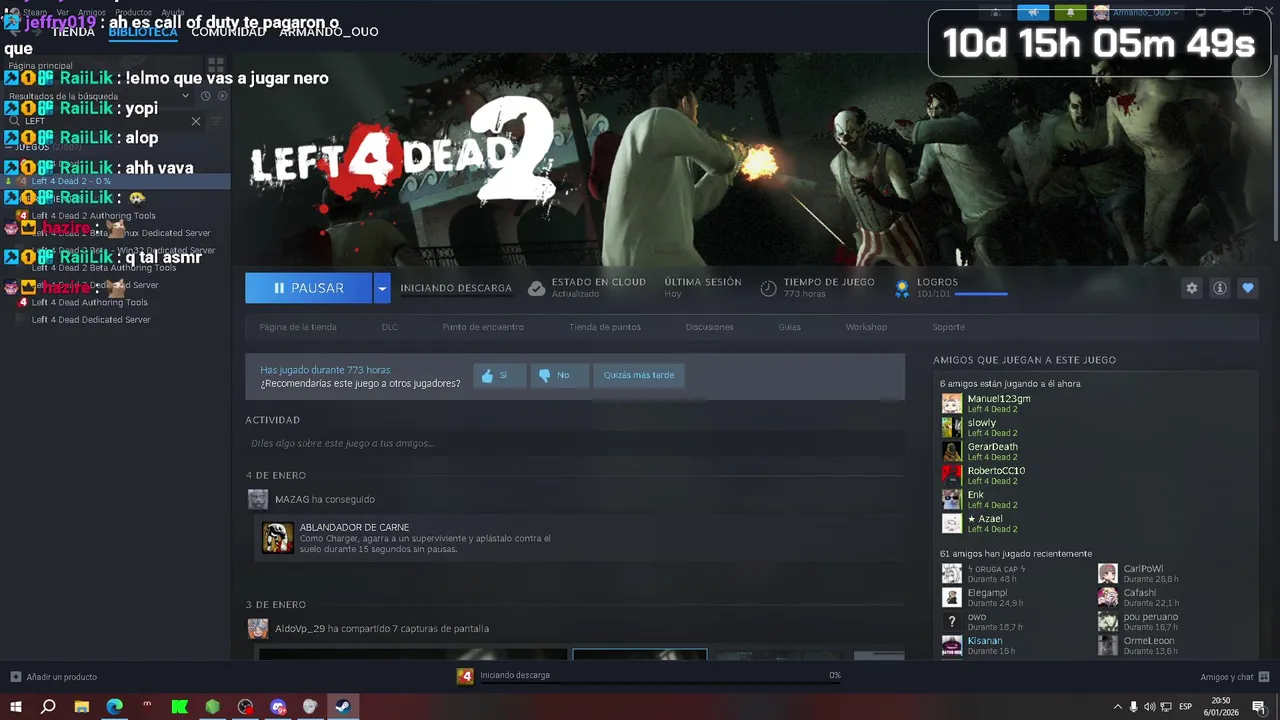Screen dimensions: 1280x720
Task: Open friend Elegampi profile
Action: pos(988,593)
